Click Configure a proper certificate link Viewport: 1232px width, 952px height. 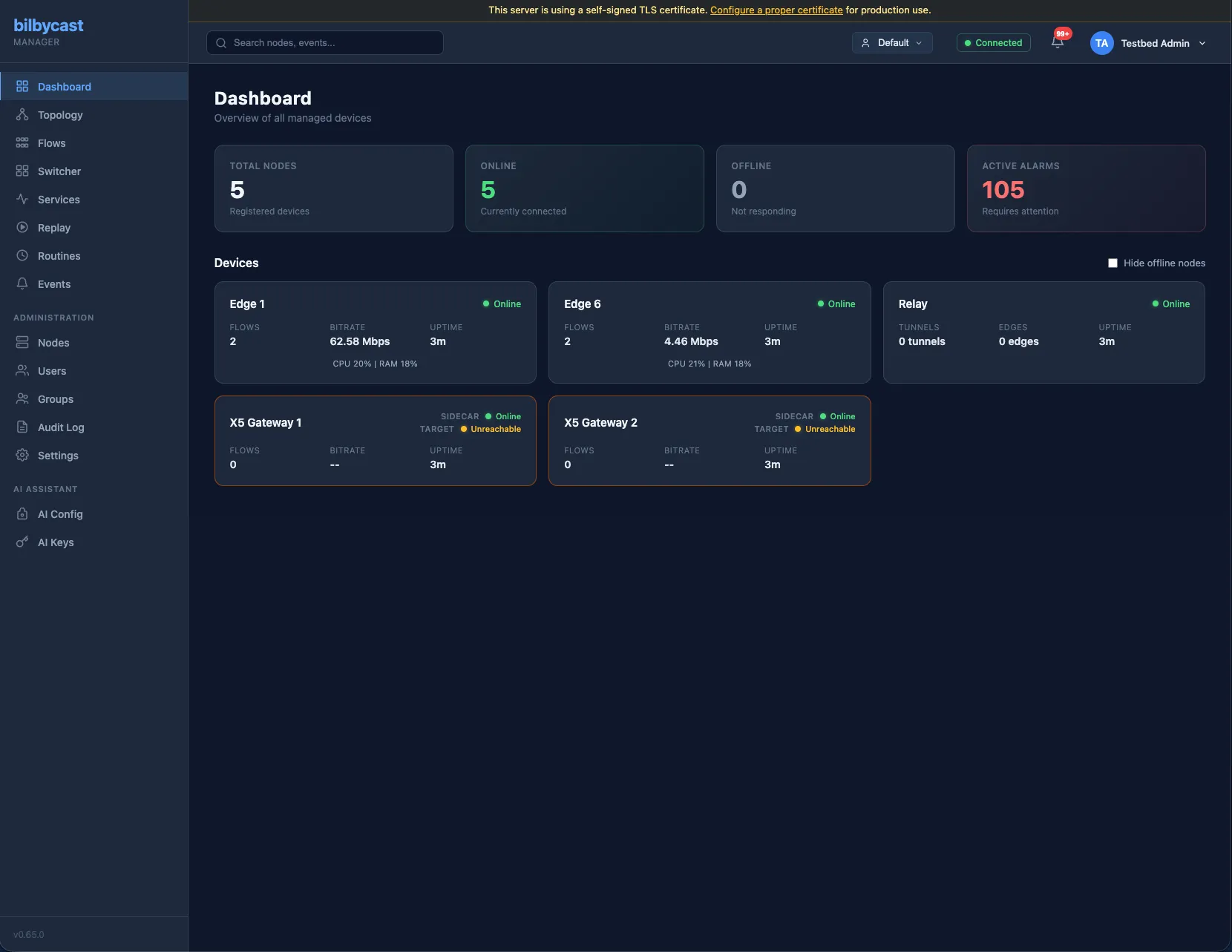[x=776, y=10]
